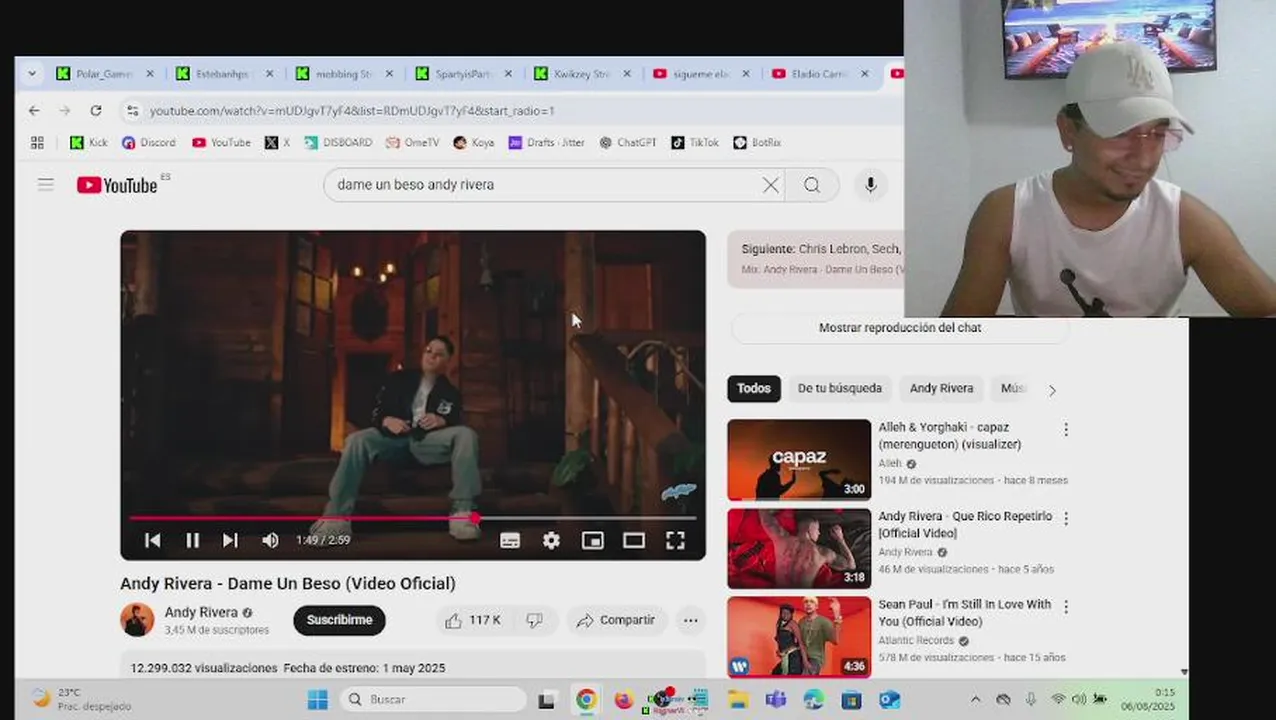Switch to the mobbing Kick tab

(x=345, y=74)
